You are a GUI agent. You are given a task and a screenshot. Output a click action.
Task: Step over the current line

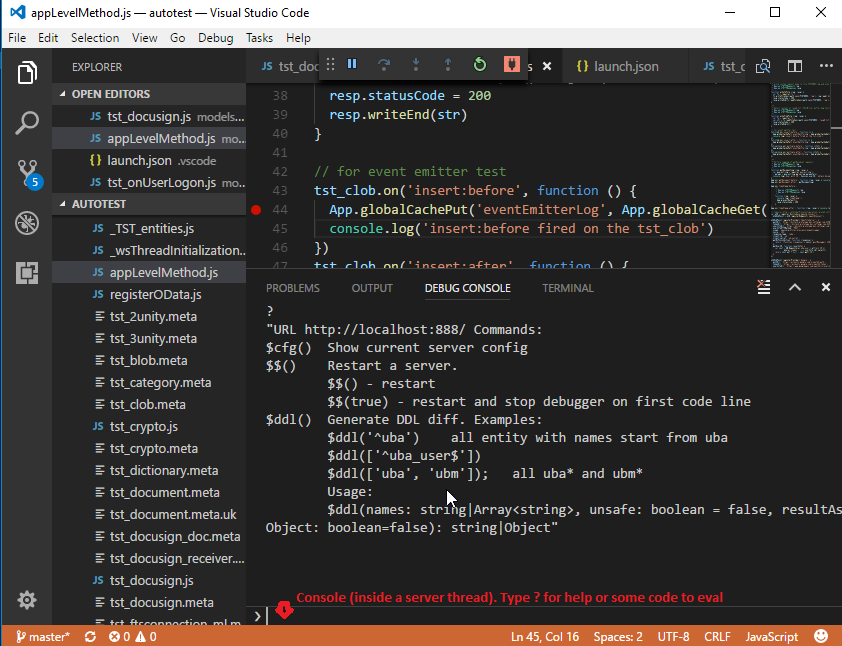pyautogui.click(x=384, y=64)
